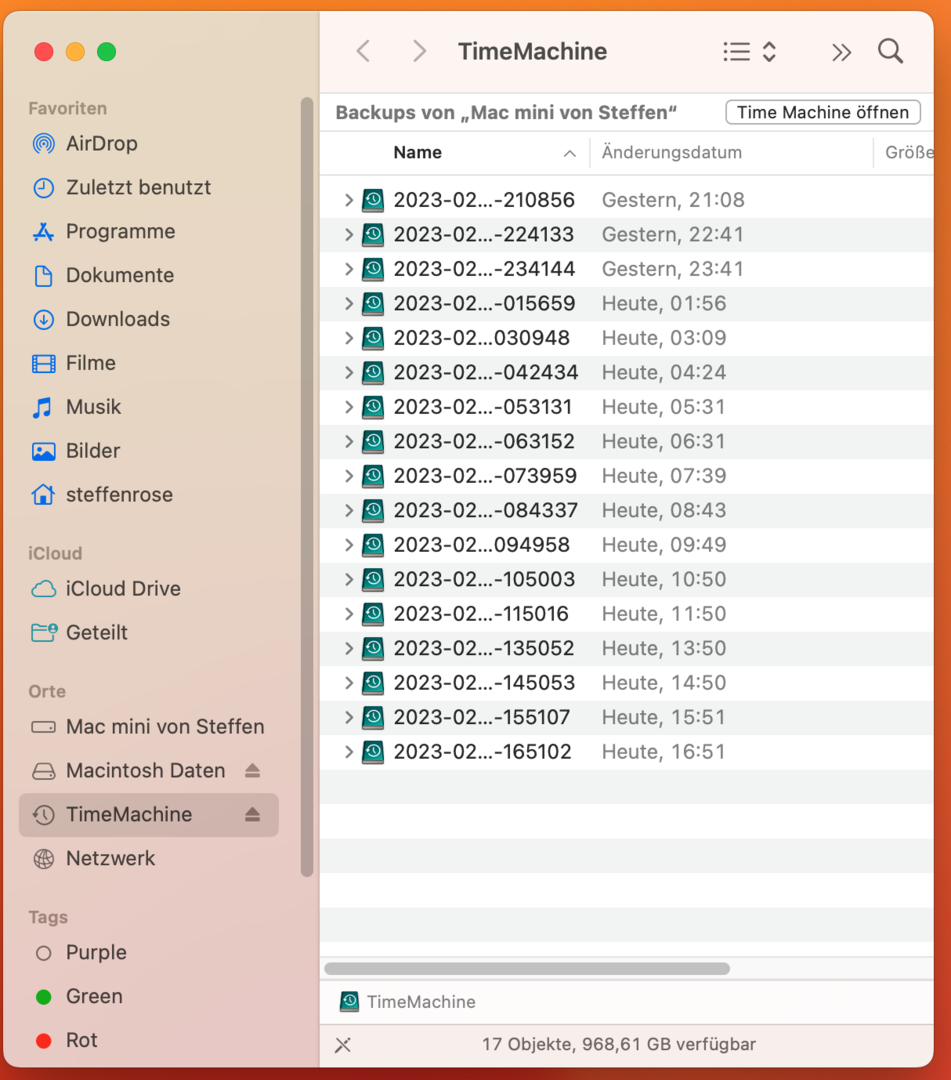The width and height of the screenshot is (951, 1080).
Task: Open the Dokumente folder
Action: [119, 276]
